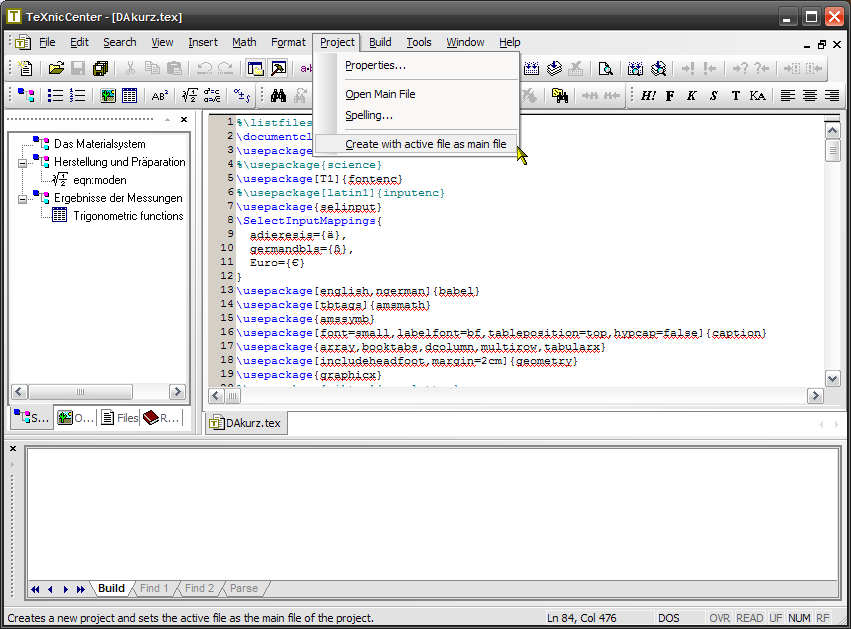Screen dimensions: 851x629
Task: Insert a bulleted list
Action: [x=55, y=96]
